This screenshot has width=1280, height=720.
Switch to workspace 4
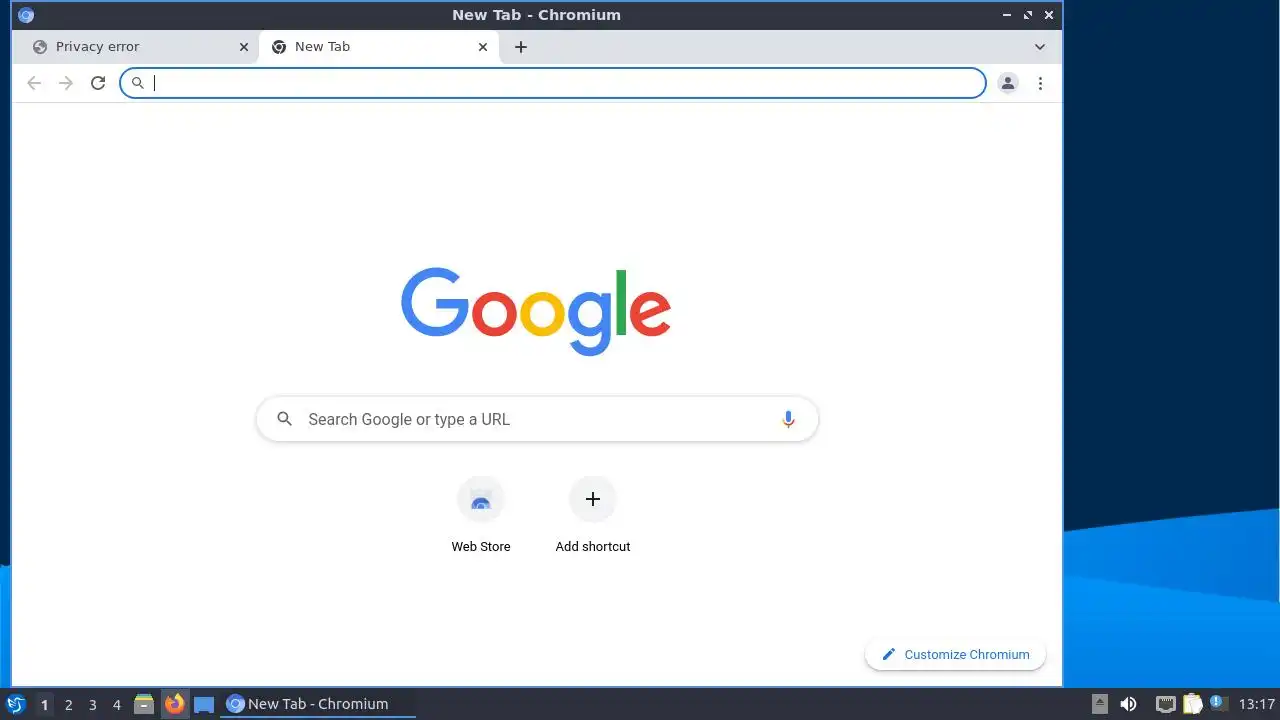[116, 705]
